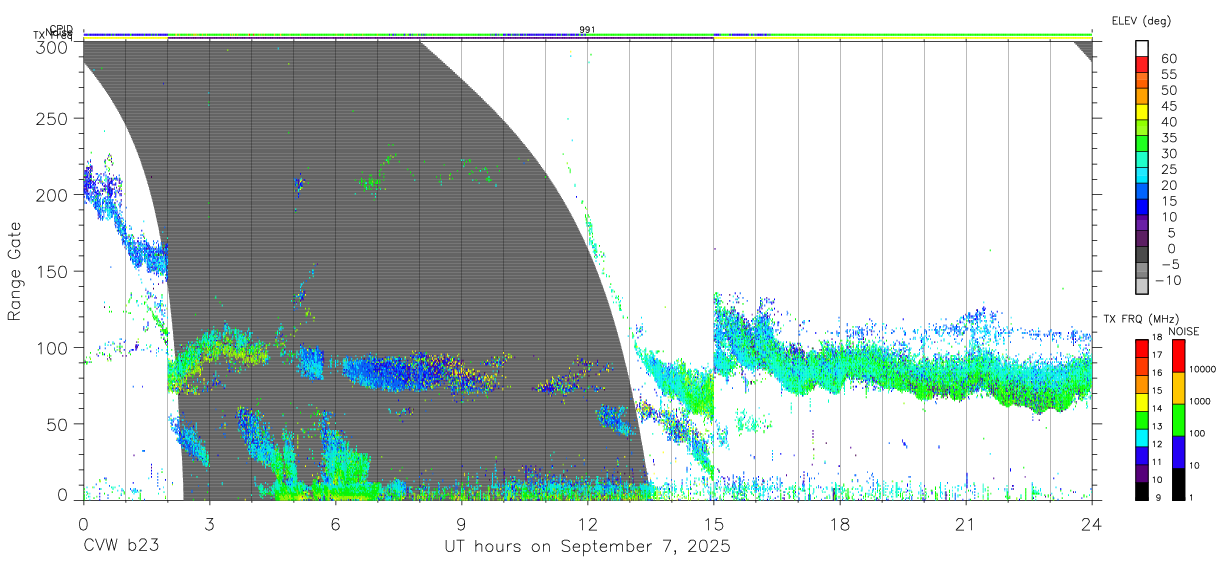Click the 'CVW b23' radar label

[x=122, y=546]
